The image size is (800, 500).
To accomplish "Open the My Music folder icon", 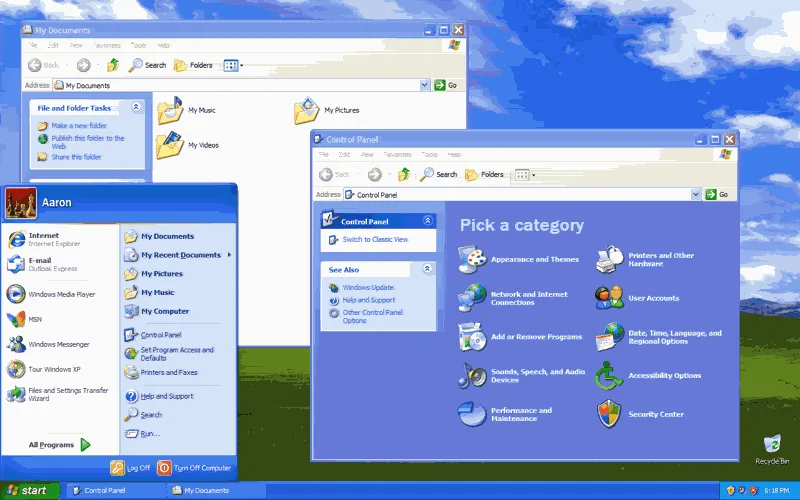I will 170,110.
